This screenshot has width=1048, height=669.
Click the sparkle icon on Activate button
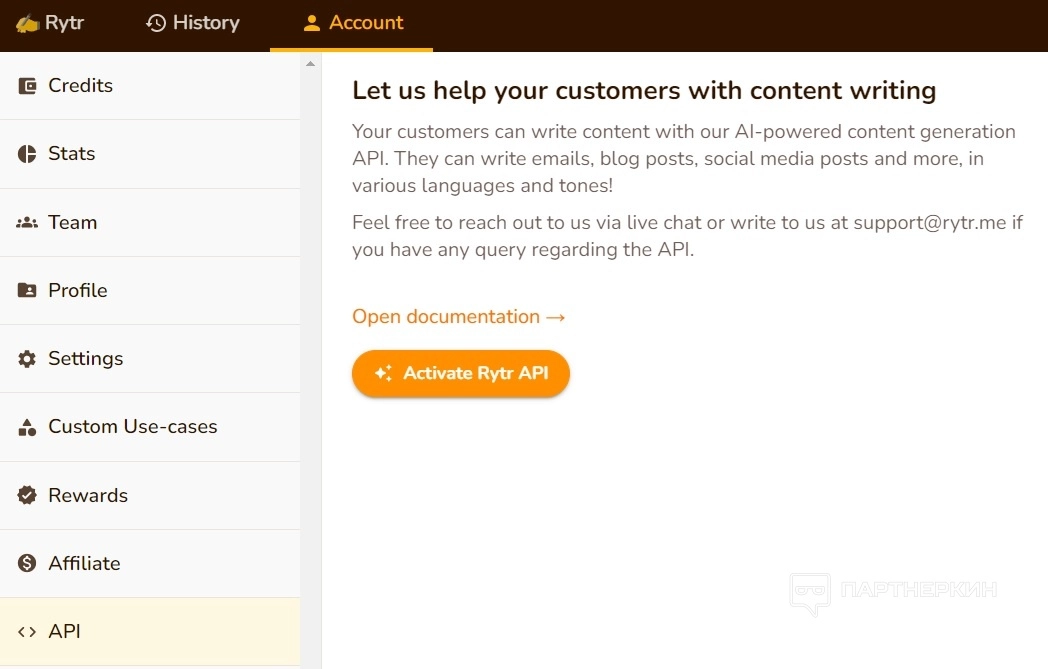point(383,373)
